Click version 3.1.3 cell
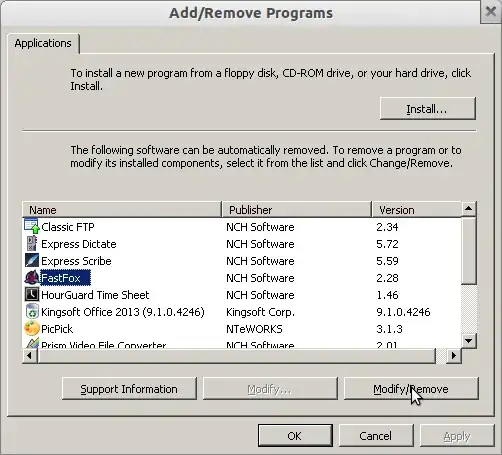Viewport: 502px width, 455px height. click(x=389, y=329)
